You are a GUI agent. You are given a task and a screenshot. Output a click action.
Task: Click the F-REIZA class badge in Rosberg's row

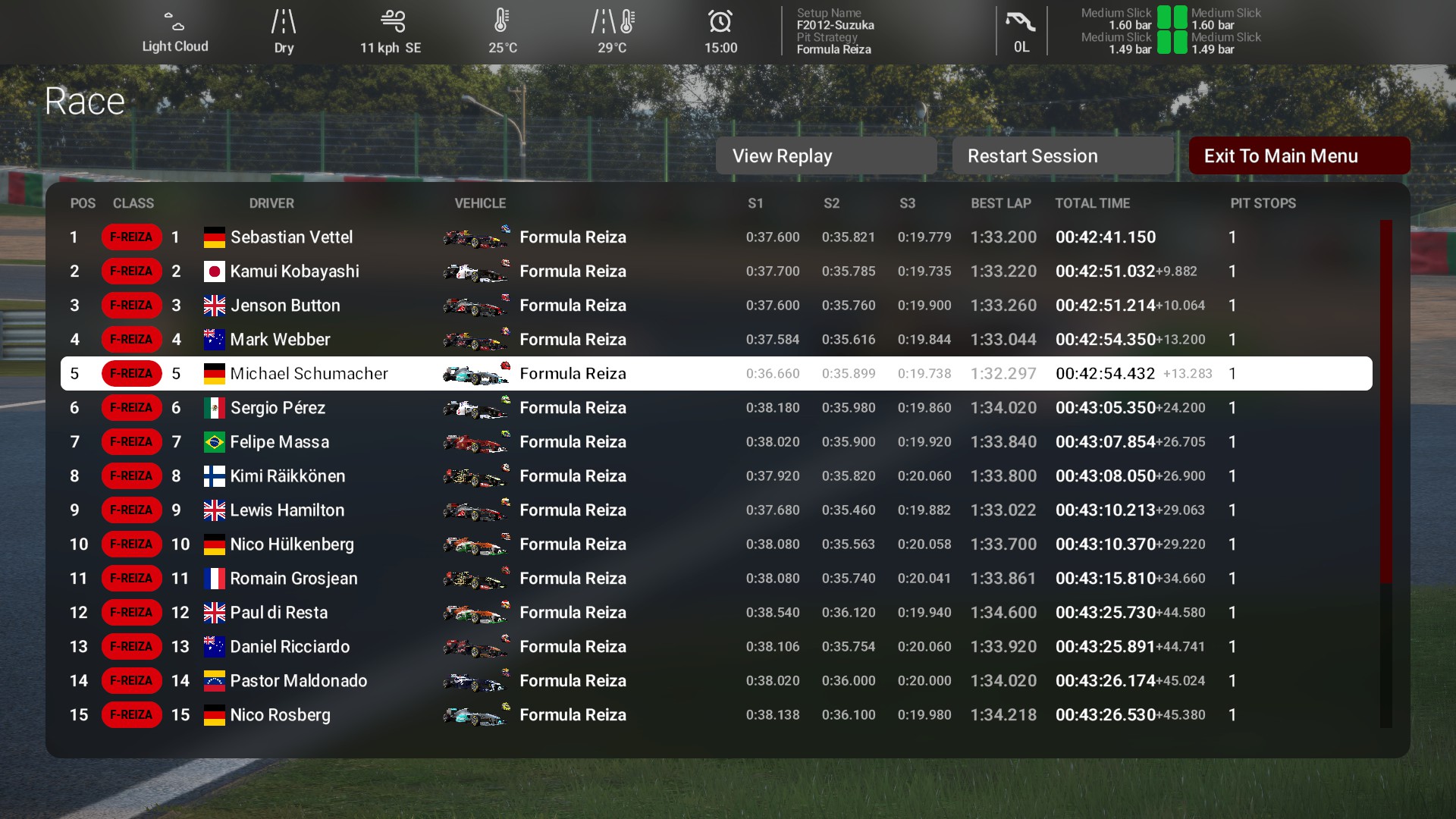coord(131,715)
